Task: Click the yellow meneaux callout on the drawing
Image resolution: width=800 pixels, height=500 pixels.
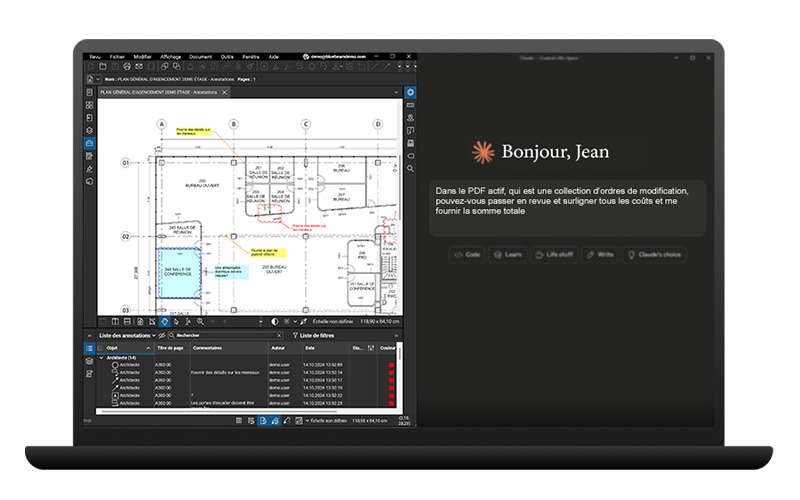Action: click(x=193, y=132)
